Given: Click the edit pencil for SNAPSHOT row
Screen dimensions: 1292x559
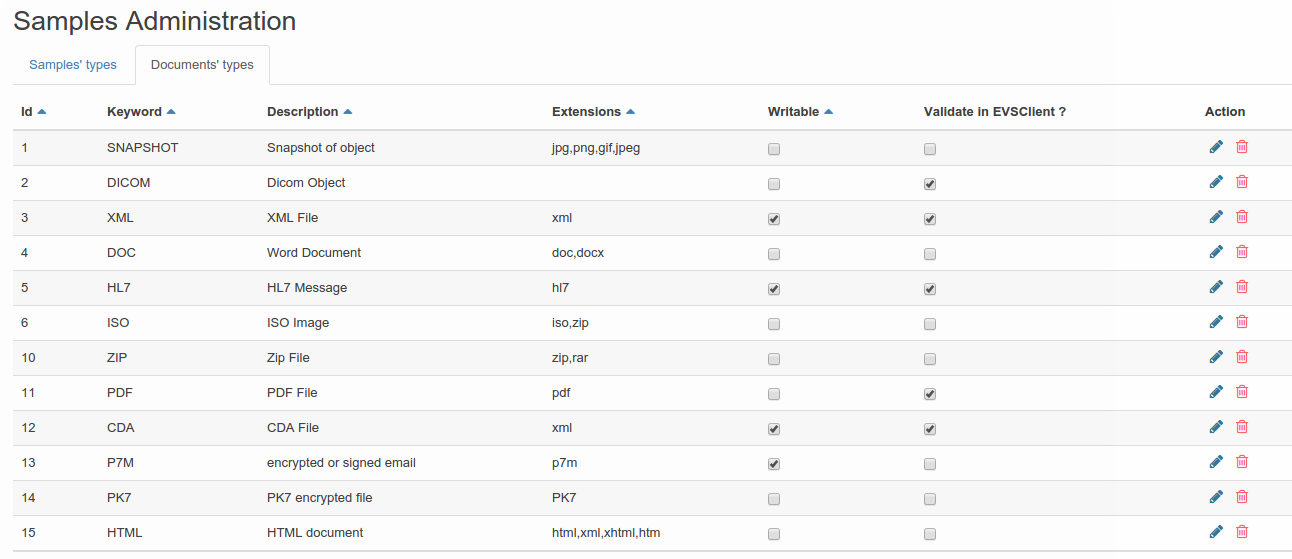Looking at the screenshot, I should [x=1216, y=147].
